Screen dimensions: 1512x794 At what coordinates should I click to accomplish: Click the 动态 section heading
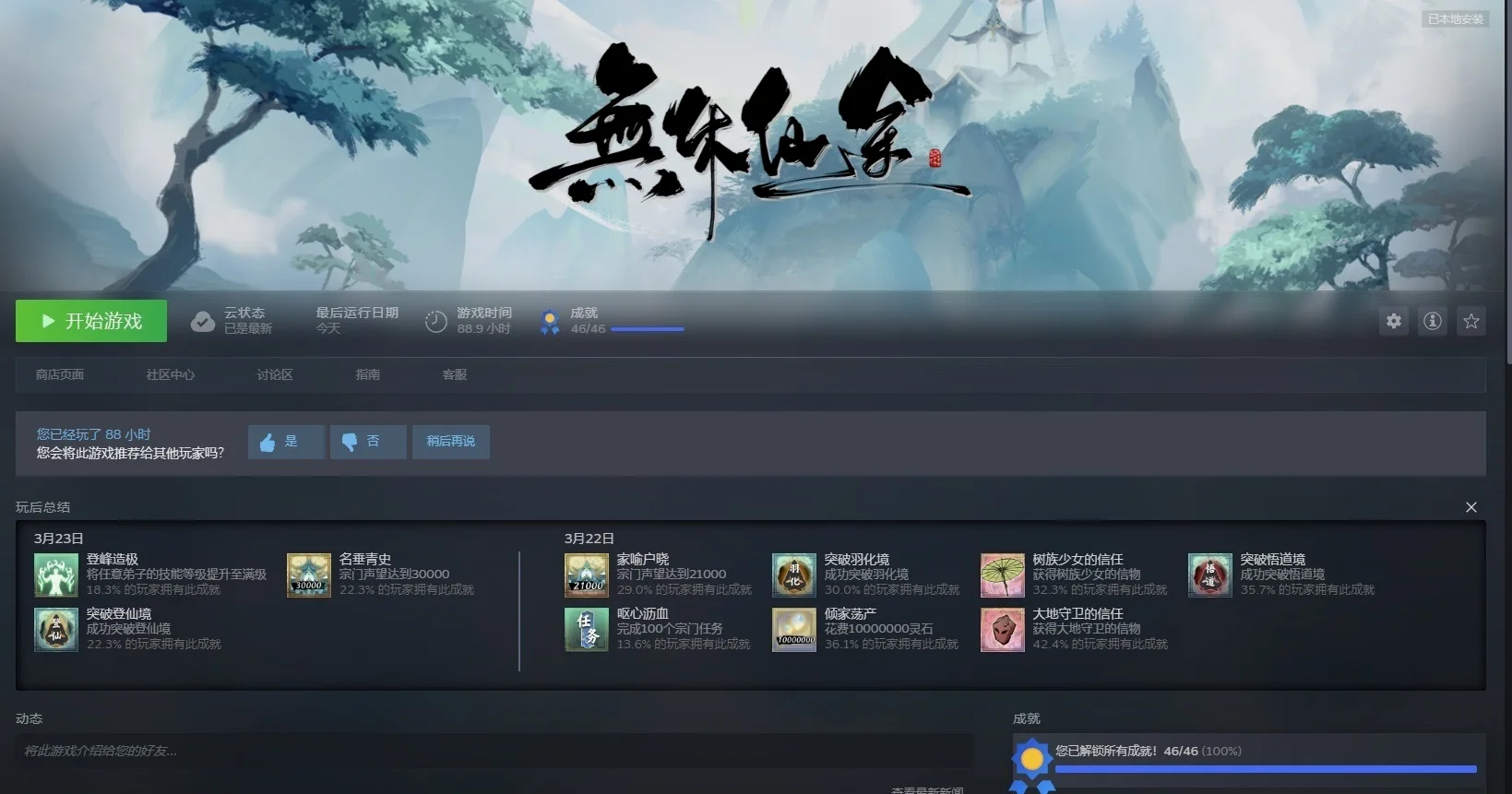point(30,718)
